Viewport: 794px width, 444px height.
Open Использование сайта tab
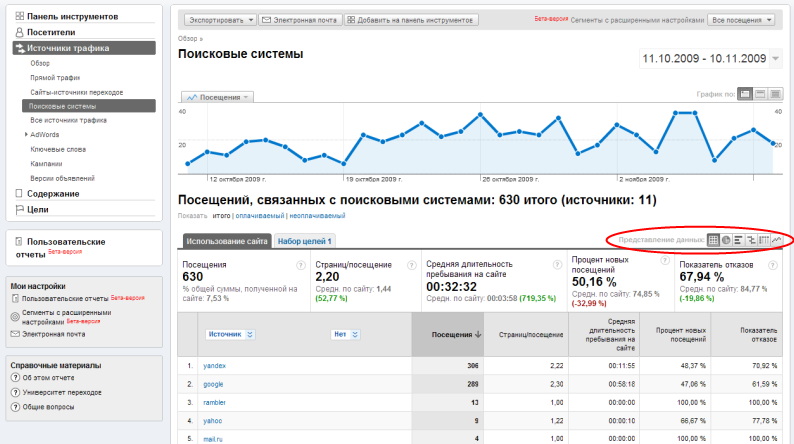227,241
